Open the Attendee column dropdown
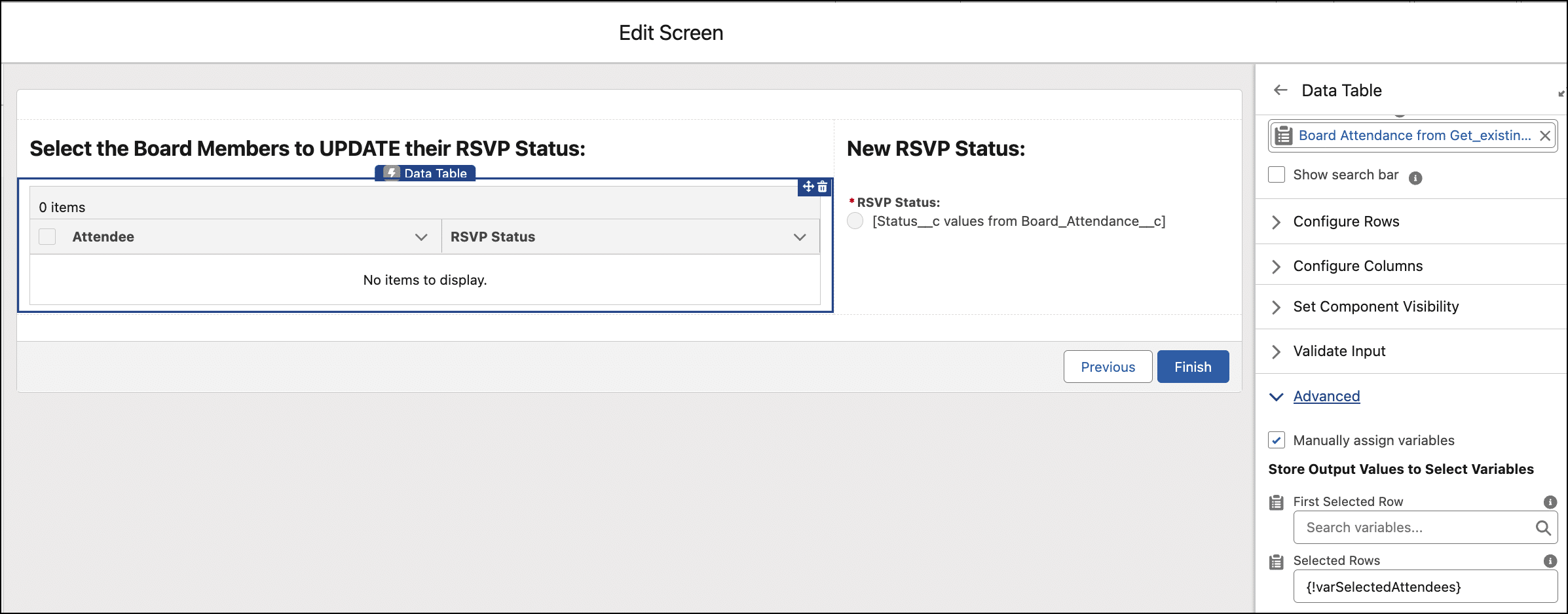This screenshot has width=1568, height=614. coord(421,237)
